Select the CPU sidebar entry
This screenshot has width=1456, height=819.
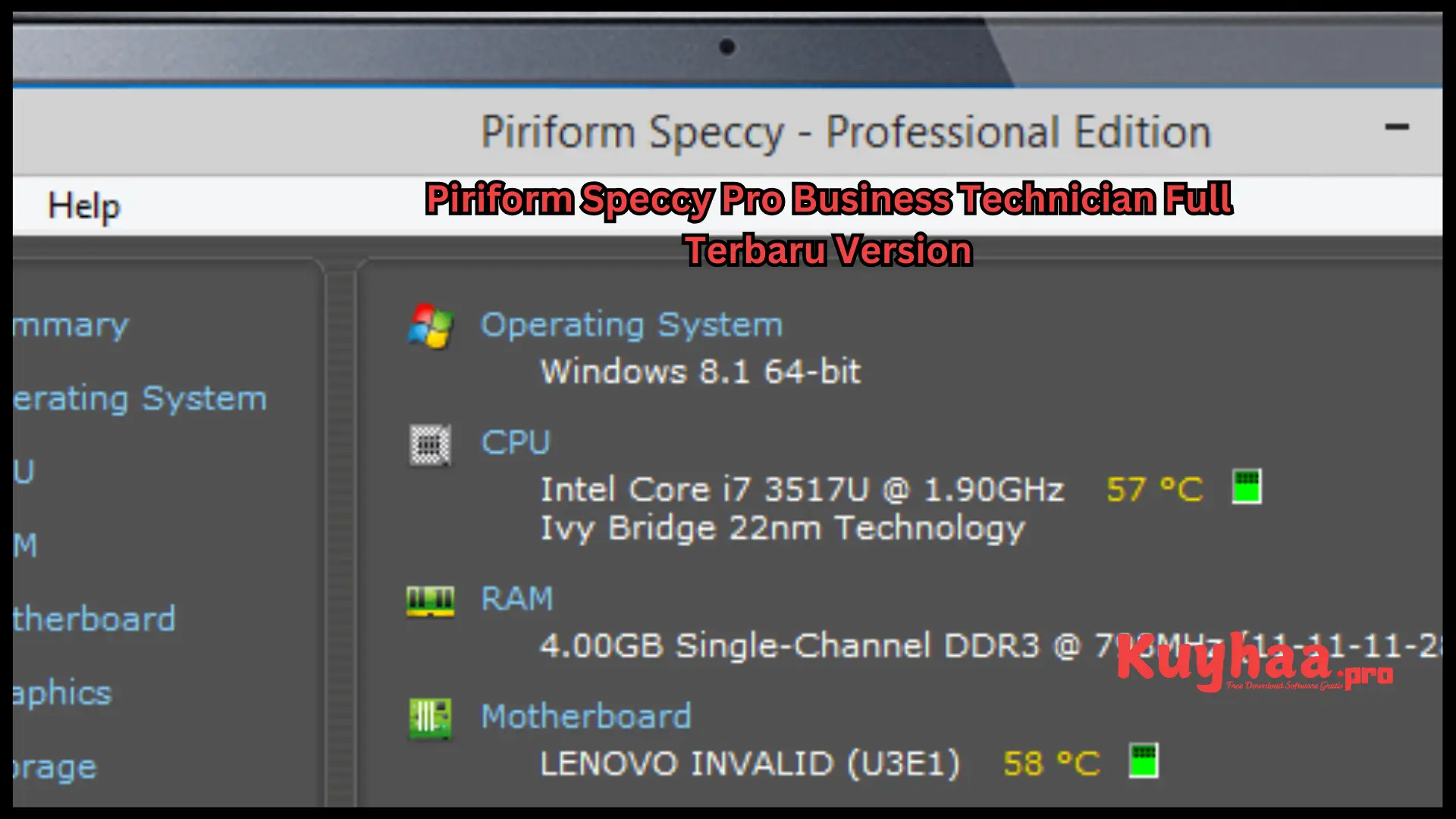coord(24,472)
